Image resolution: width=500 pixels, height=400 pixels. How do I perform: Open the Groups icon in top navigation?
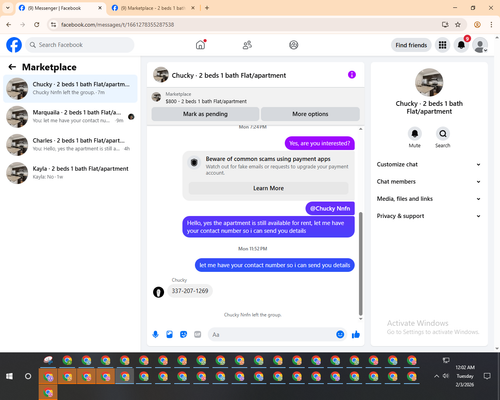pos(294,45)
